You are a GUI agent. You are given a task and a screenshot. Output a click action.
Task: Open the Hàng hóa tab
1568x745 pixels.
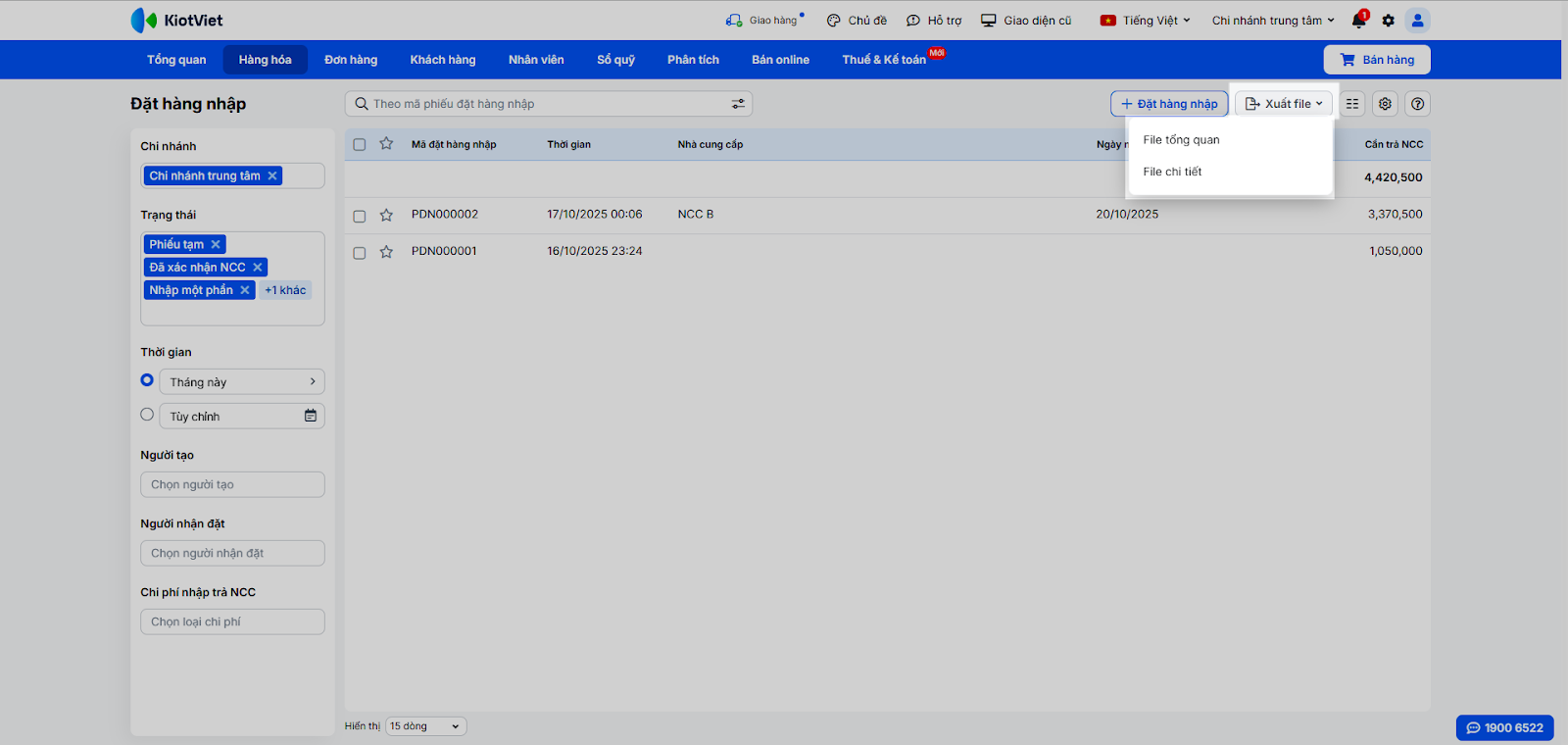point(265,60)
